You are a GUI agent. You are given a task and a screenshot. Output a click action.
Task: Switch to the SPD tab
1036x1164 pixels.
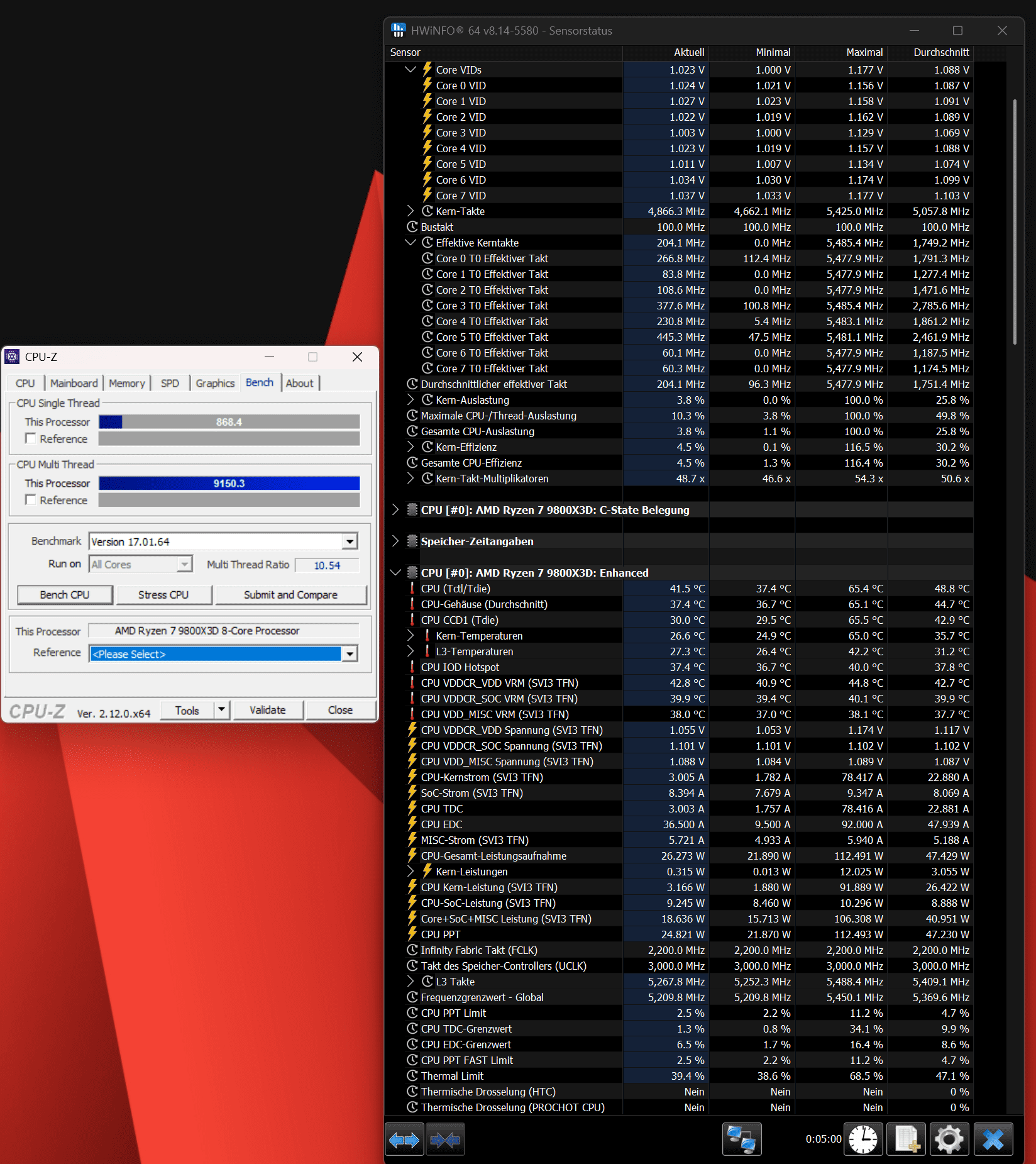point(170,383)
